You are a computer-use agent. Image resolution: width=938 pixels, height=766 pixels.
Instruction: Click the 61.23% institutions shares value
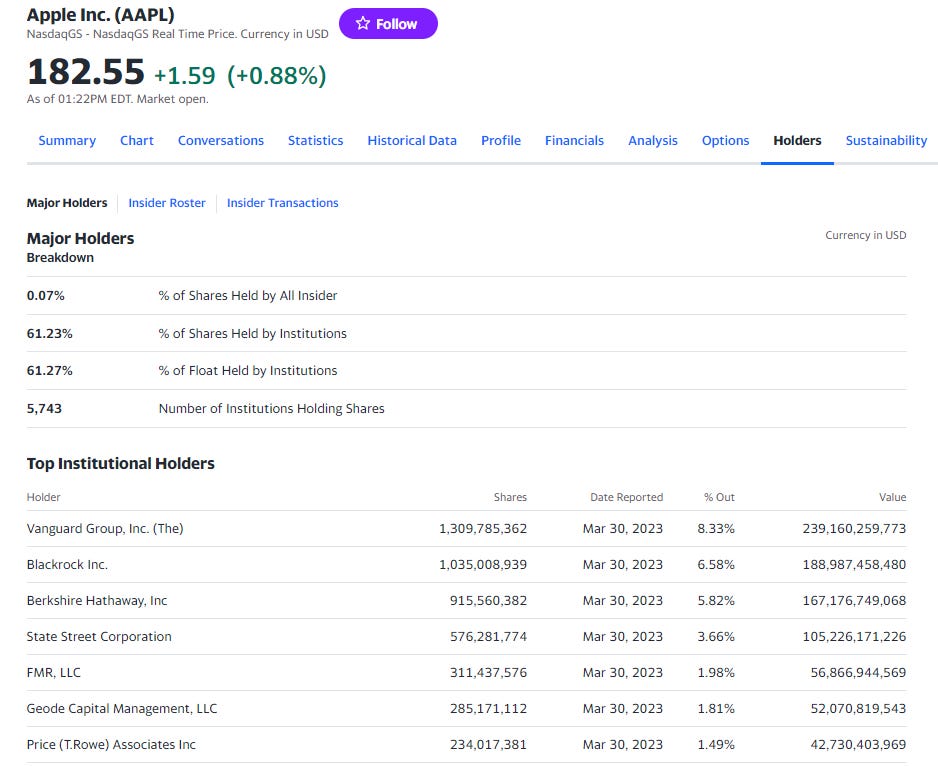[49, 333]
